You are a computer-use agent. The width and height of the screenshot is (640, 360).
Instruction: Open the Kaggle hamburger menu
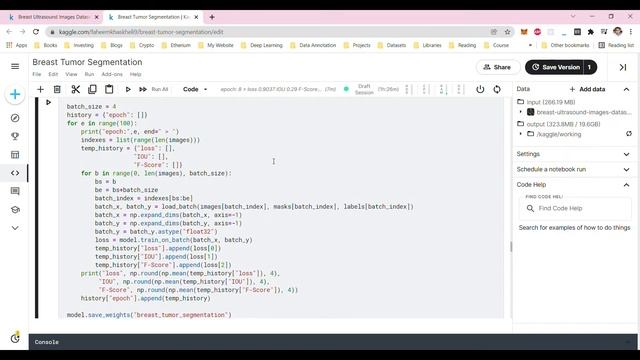pos(15,66)
